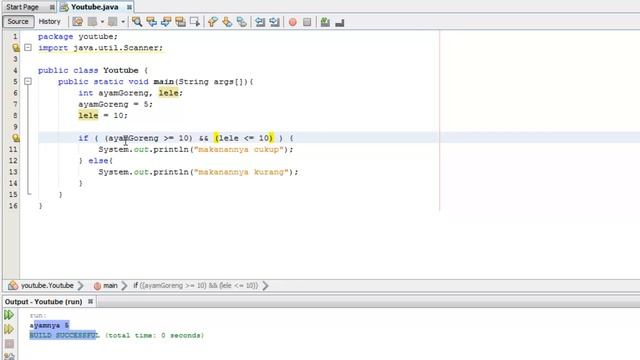
Task: Click the "makanannya kurang" string literal
Action: (241, 172)
